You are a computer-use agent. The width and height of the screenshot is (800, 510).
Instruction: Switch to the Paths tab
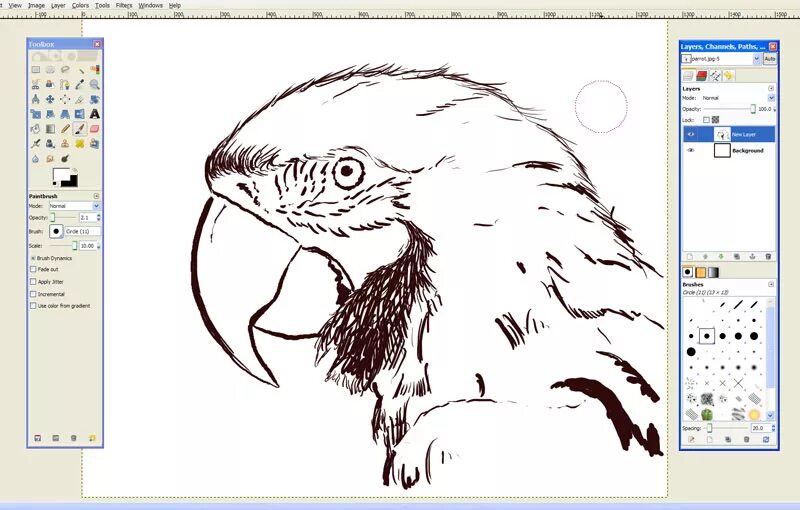[x=715, y=76]
